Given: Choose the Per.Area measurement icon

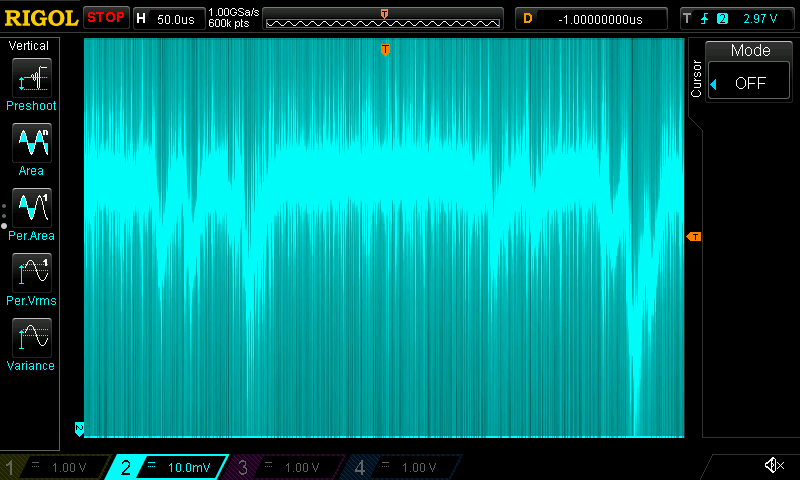Looking at the screenshot, I should pos(31,208).
